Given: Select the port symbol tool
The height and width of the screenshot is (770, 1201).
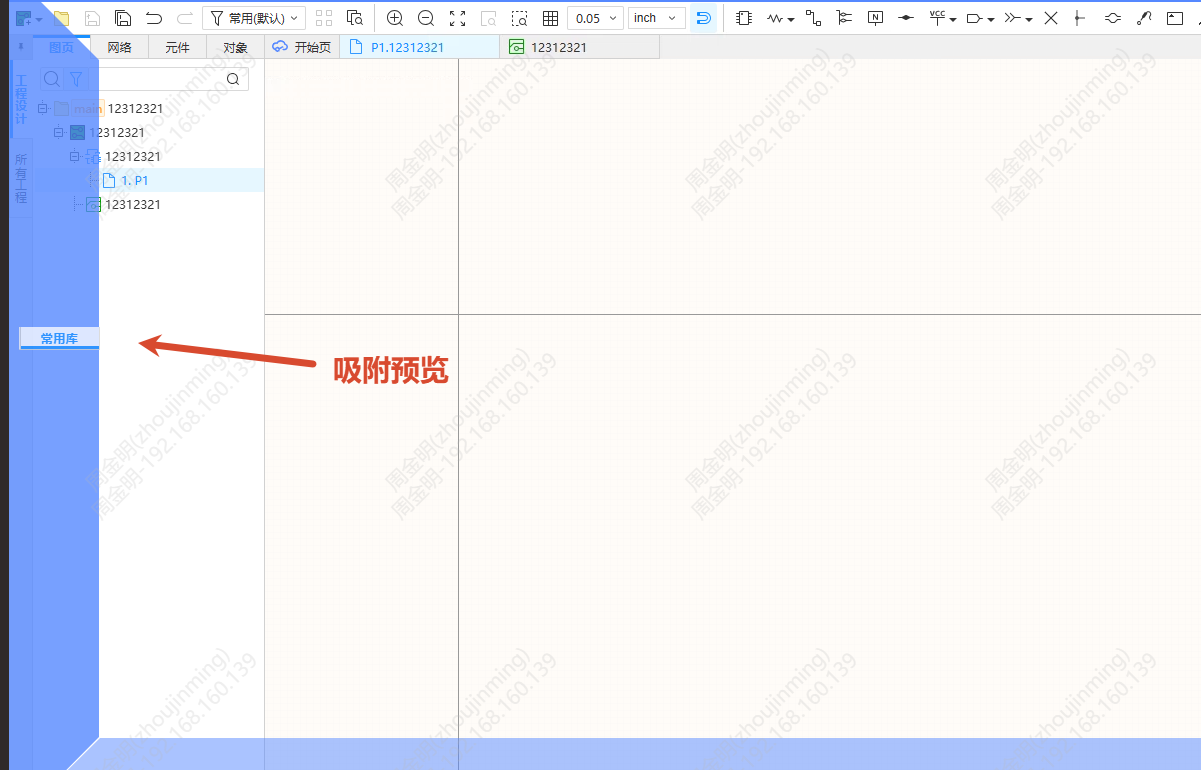Looking at the screenshot, I should 974,18.
